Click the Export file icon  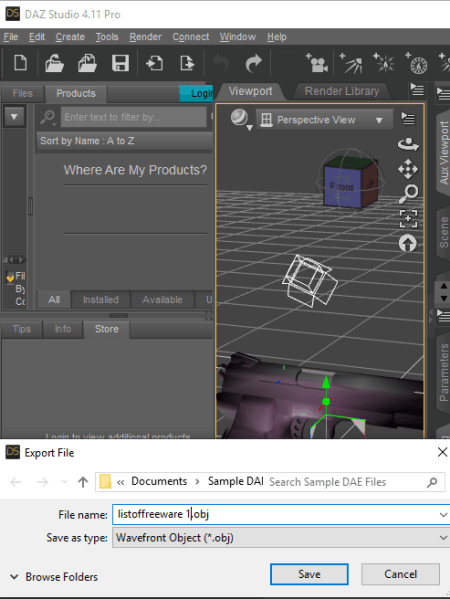[187, 63]
